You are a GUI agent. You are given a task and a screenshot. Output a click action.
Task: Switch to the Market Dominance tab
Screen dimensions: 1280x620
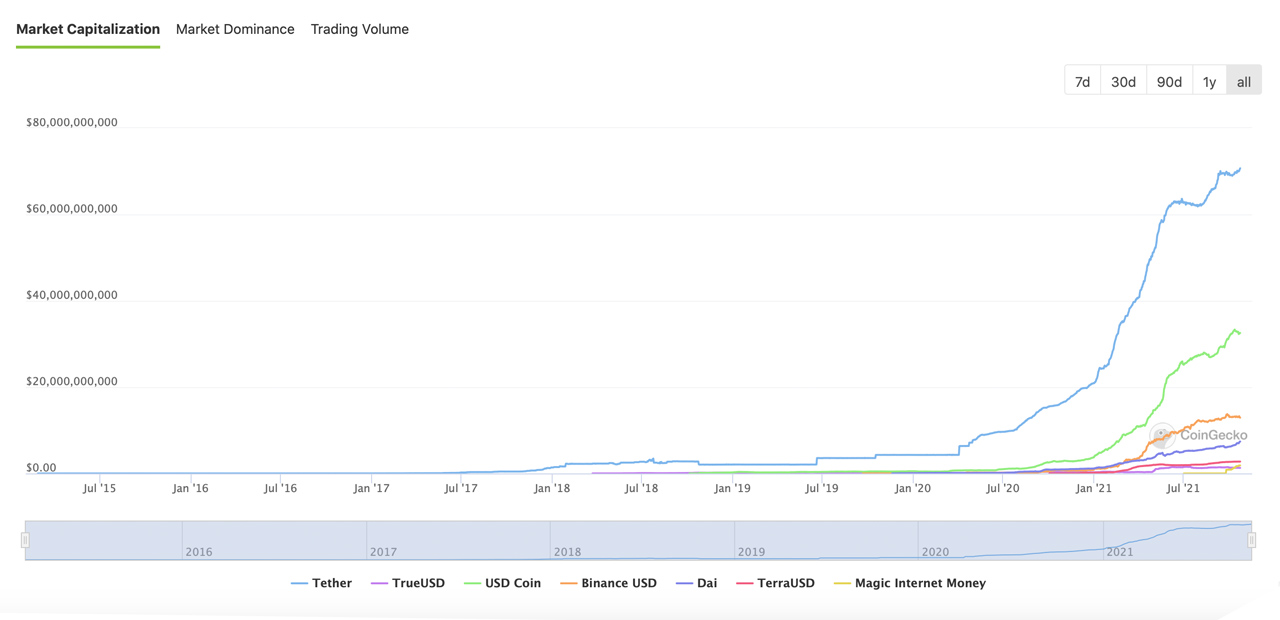coord(235,29)
